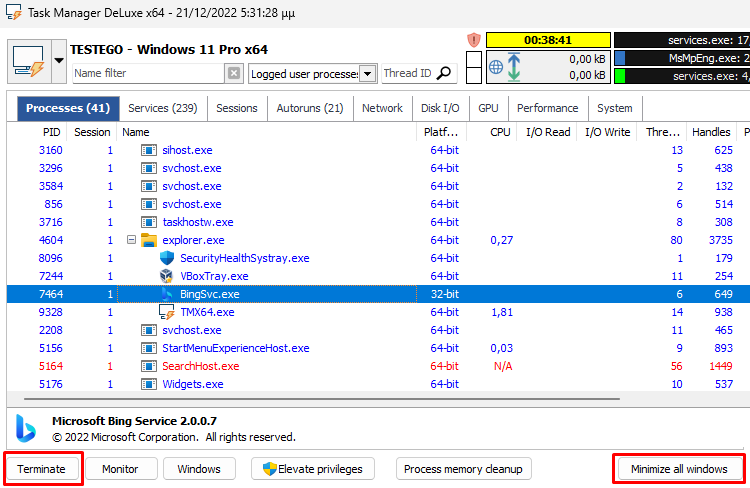Viewport: 750px width, 488px height.
Task: Click the icon of svchost.exe PID 3584
Action: (x=149, y=186)
